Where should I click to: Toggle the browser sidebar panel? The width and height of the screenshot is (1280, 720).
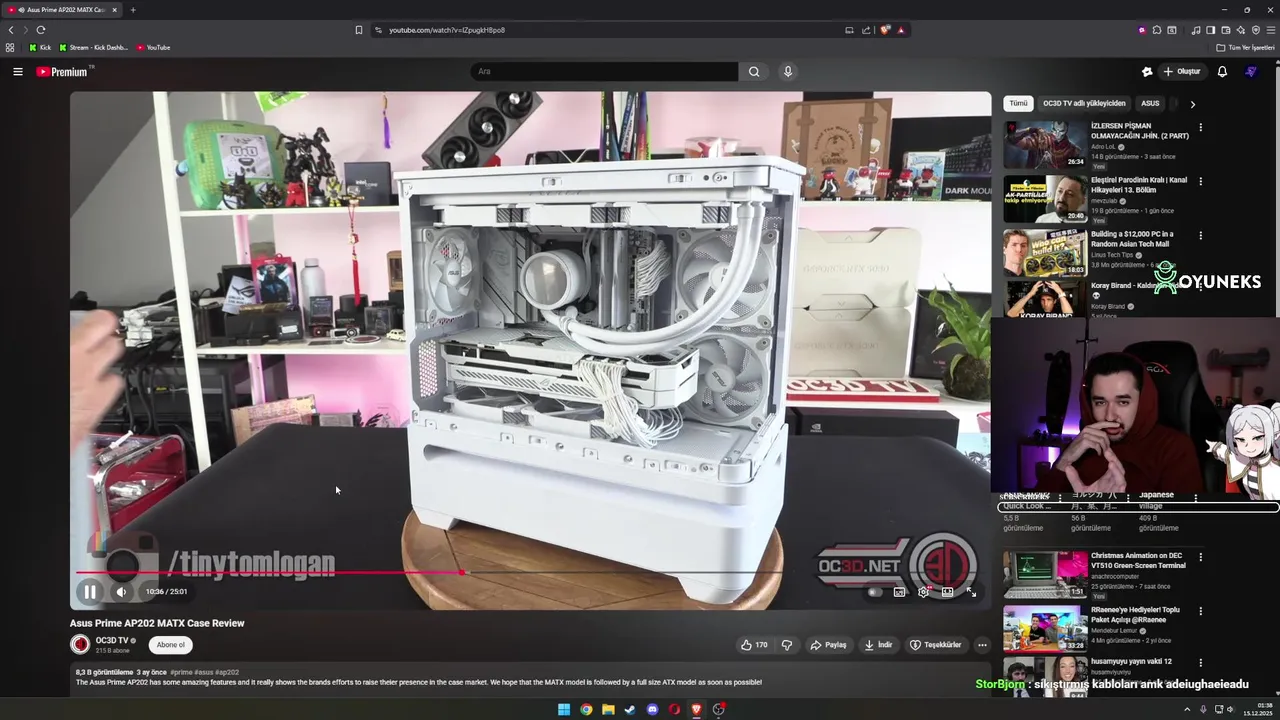click(1210, 30)
